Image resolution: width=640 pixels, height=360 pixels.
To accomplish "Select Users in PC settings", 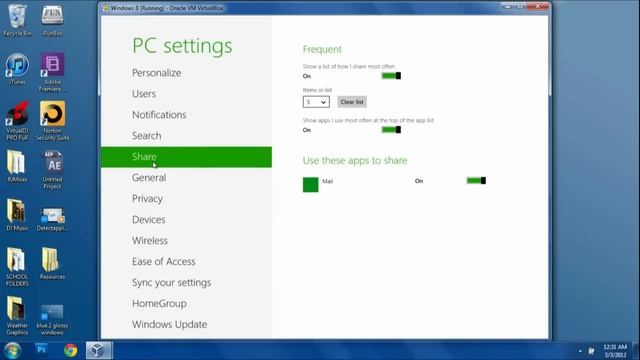I will [144, 93].
